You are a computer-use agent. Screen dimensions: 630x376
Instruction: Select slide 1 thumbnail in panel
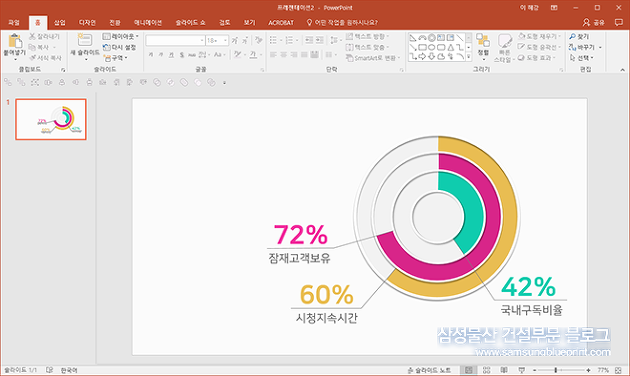pyautogui.click(x=51, y=119)
